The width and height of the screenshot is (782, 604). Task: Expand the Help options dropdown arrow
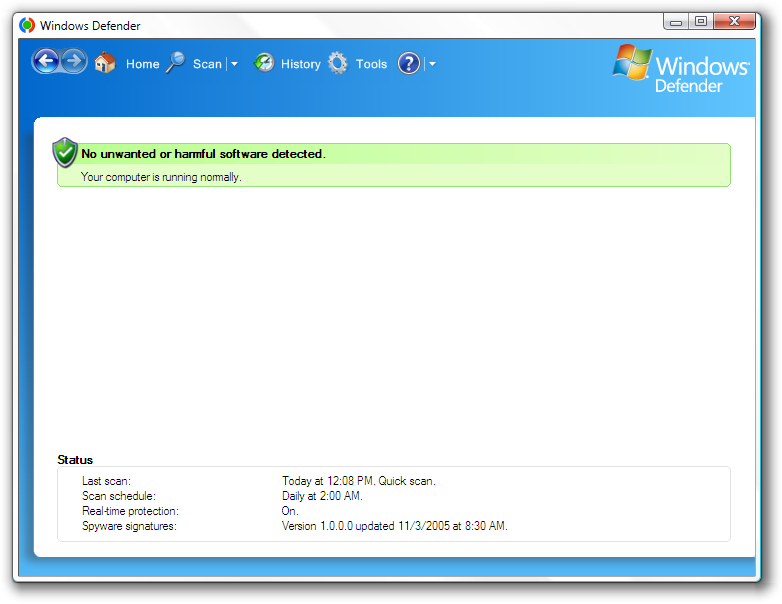point(432,64)
